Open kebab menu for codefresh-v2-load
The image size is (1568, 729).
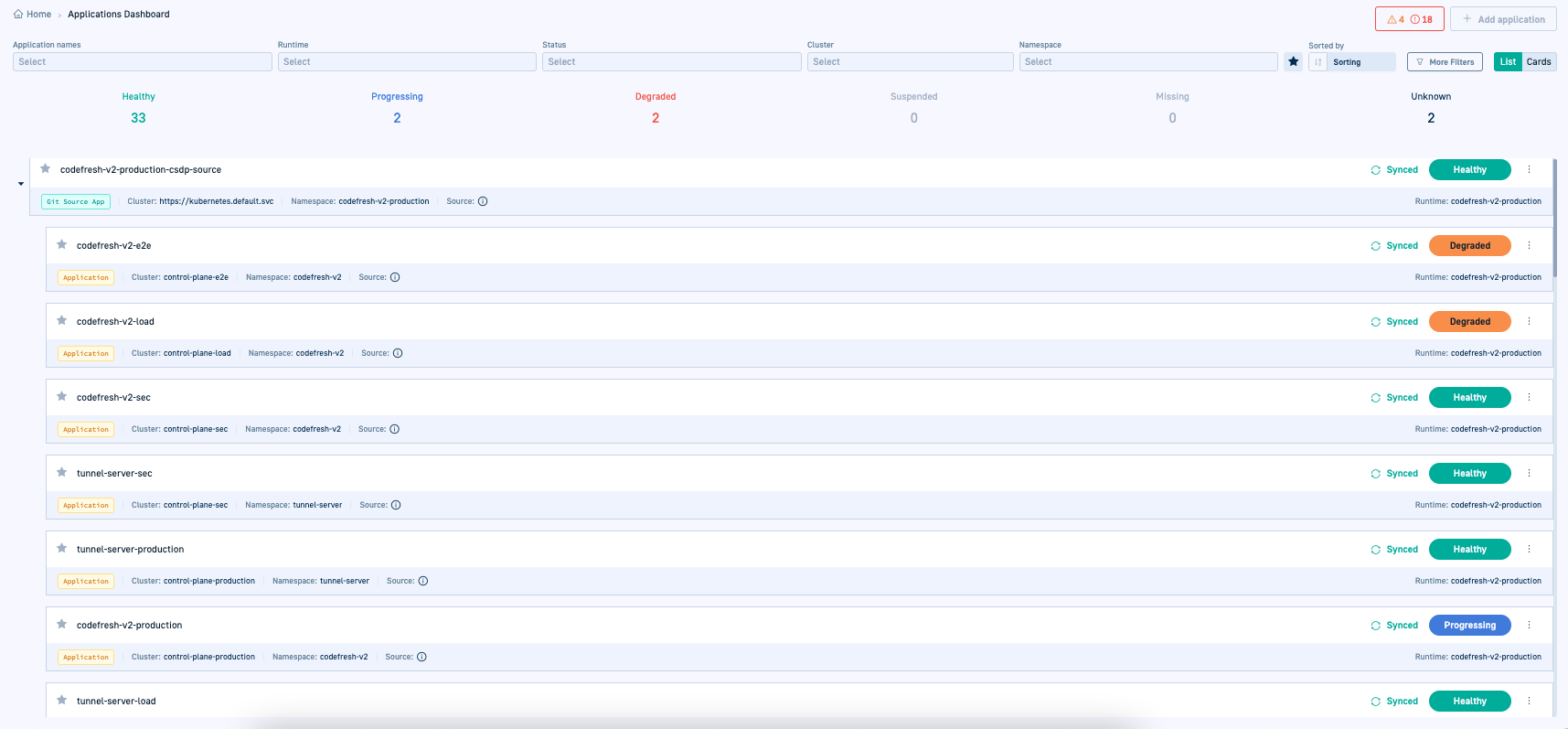[1529, 322]
